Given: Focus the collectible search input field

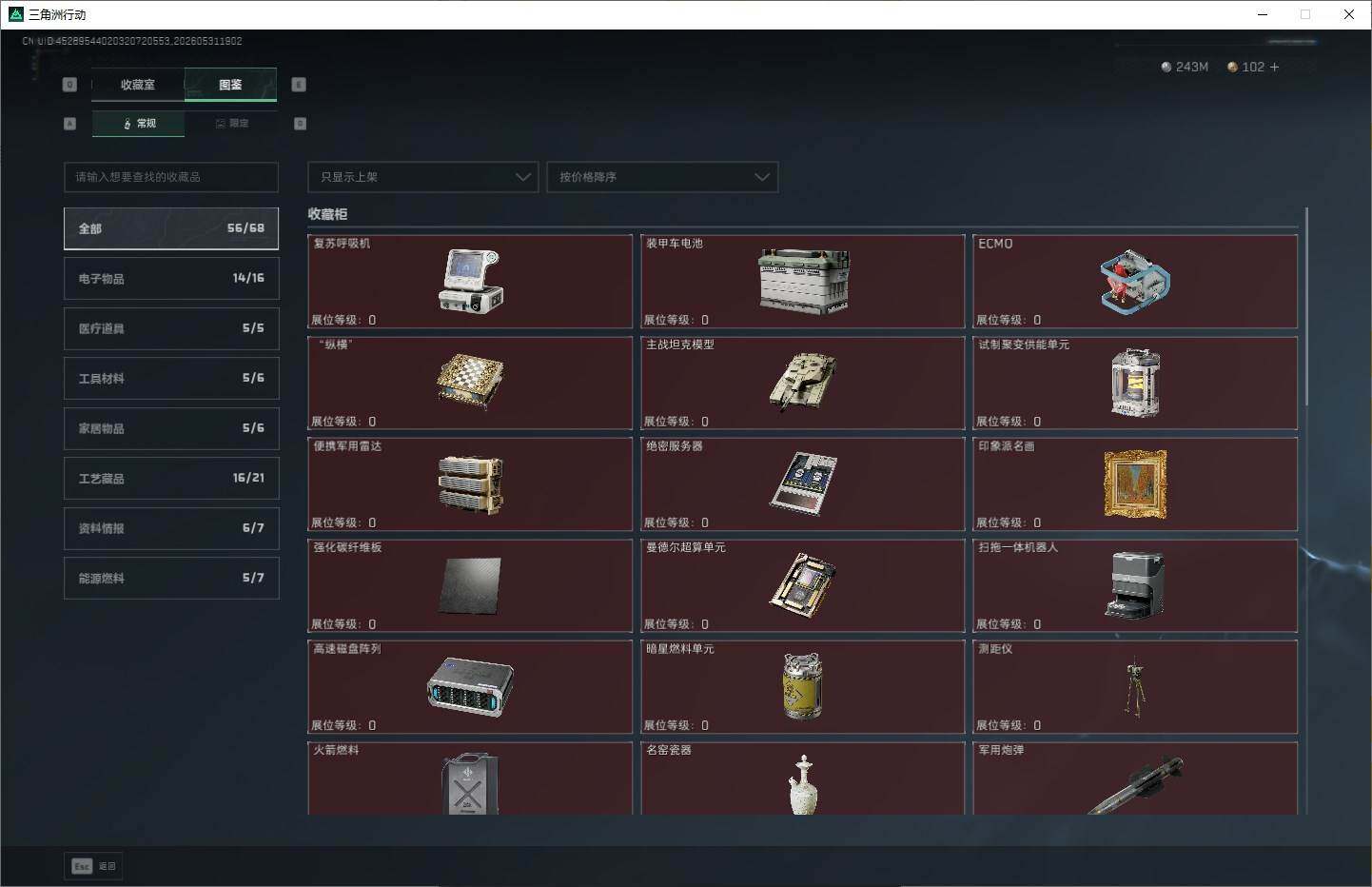Looking at the screenshot, I should (x=171, y=177).
